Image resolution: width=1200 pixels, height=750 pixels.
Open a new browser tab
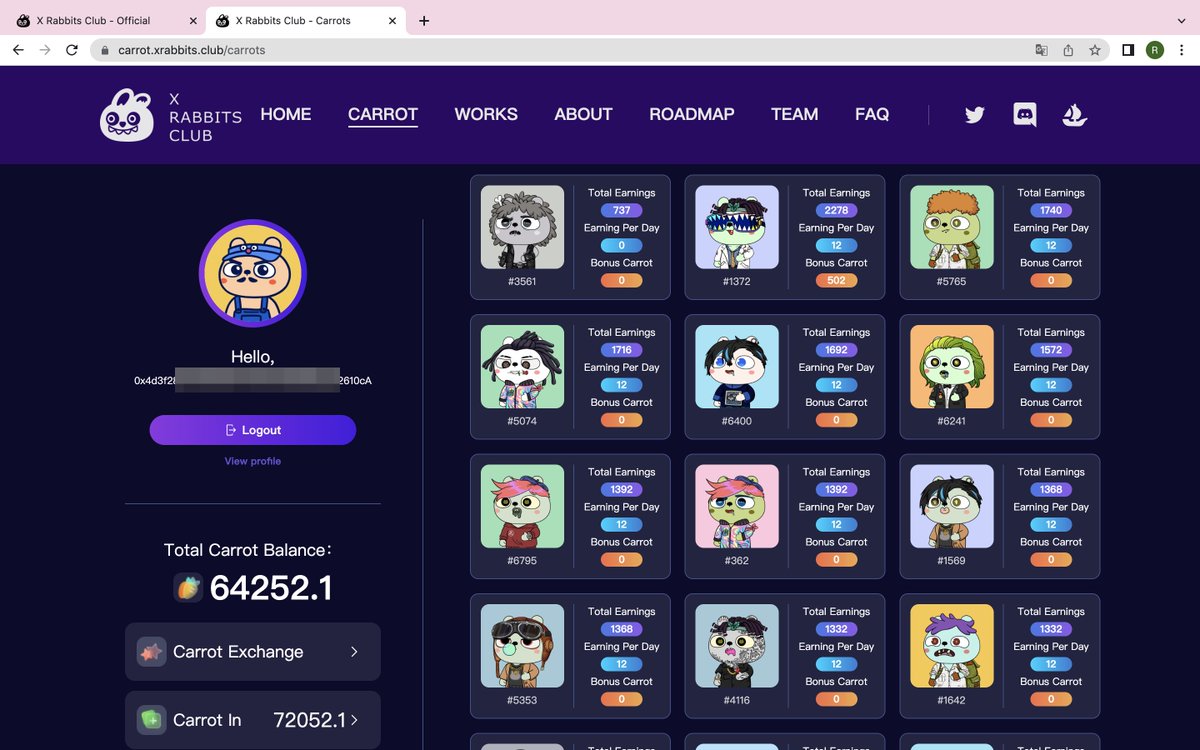pos(424,20)
